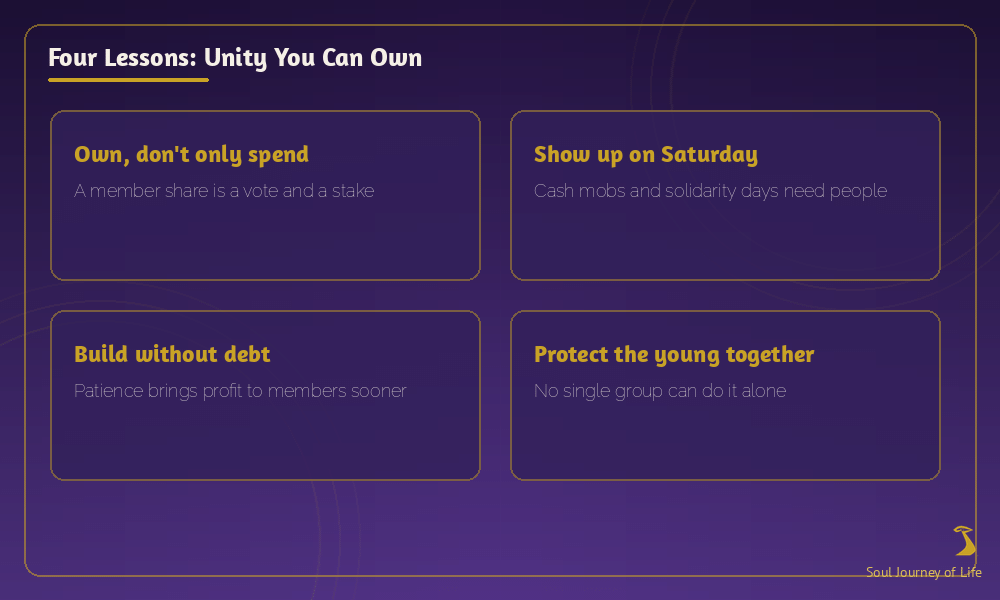Click the 'Soul Journey of Life' footer text
1000x600 pixels.
(x=923, y=572)
